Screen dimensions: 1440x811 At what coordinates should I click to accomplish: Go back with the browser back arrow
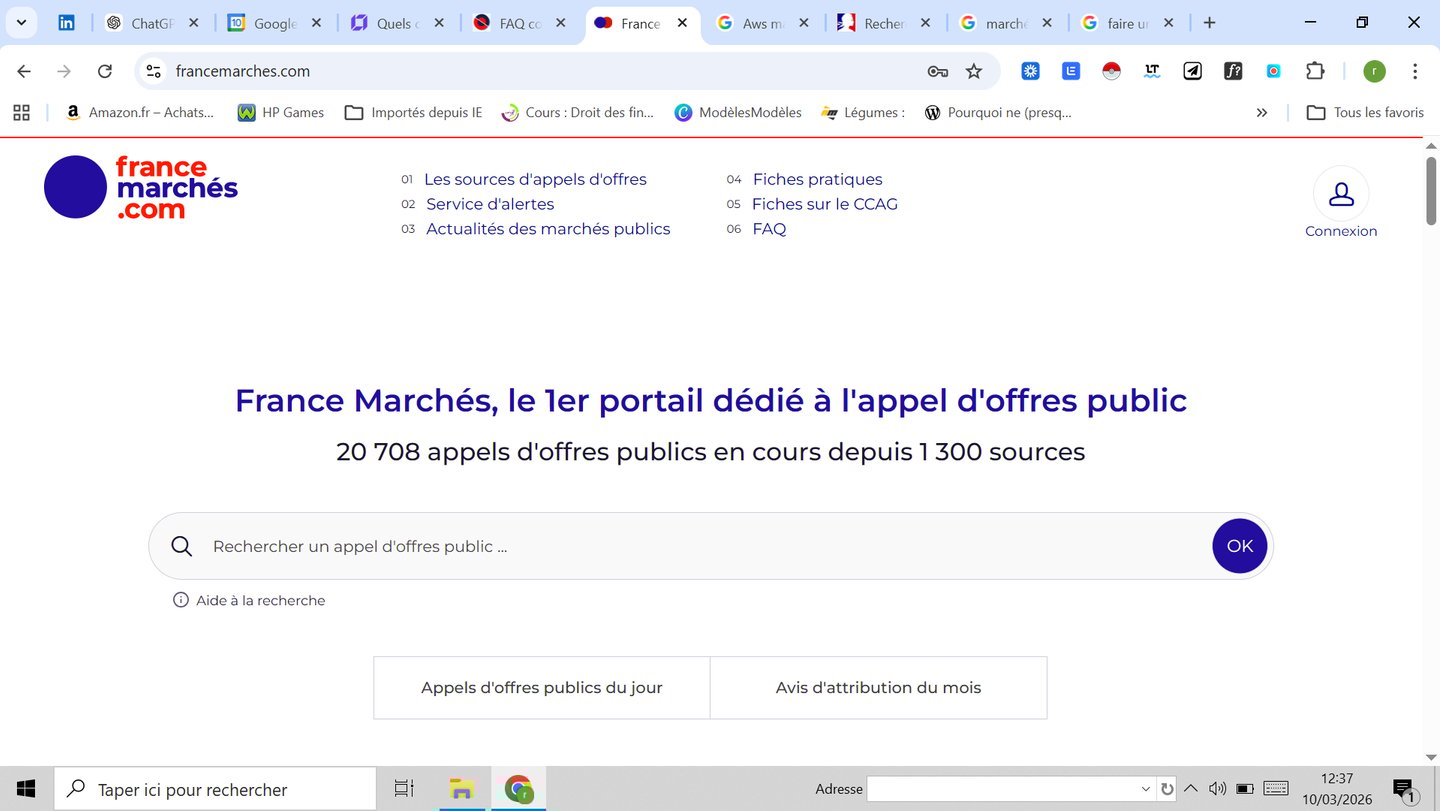coord(24,71)
